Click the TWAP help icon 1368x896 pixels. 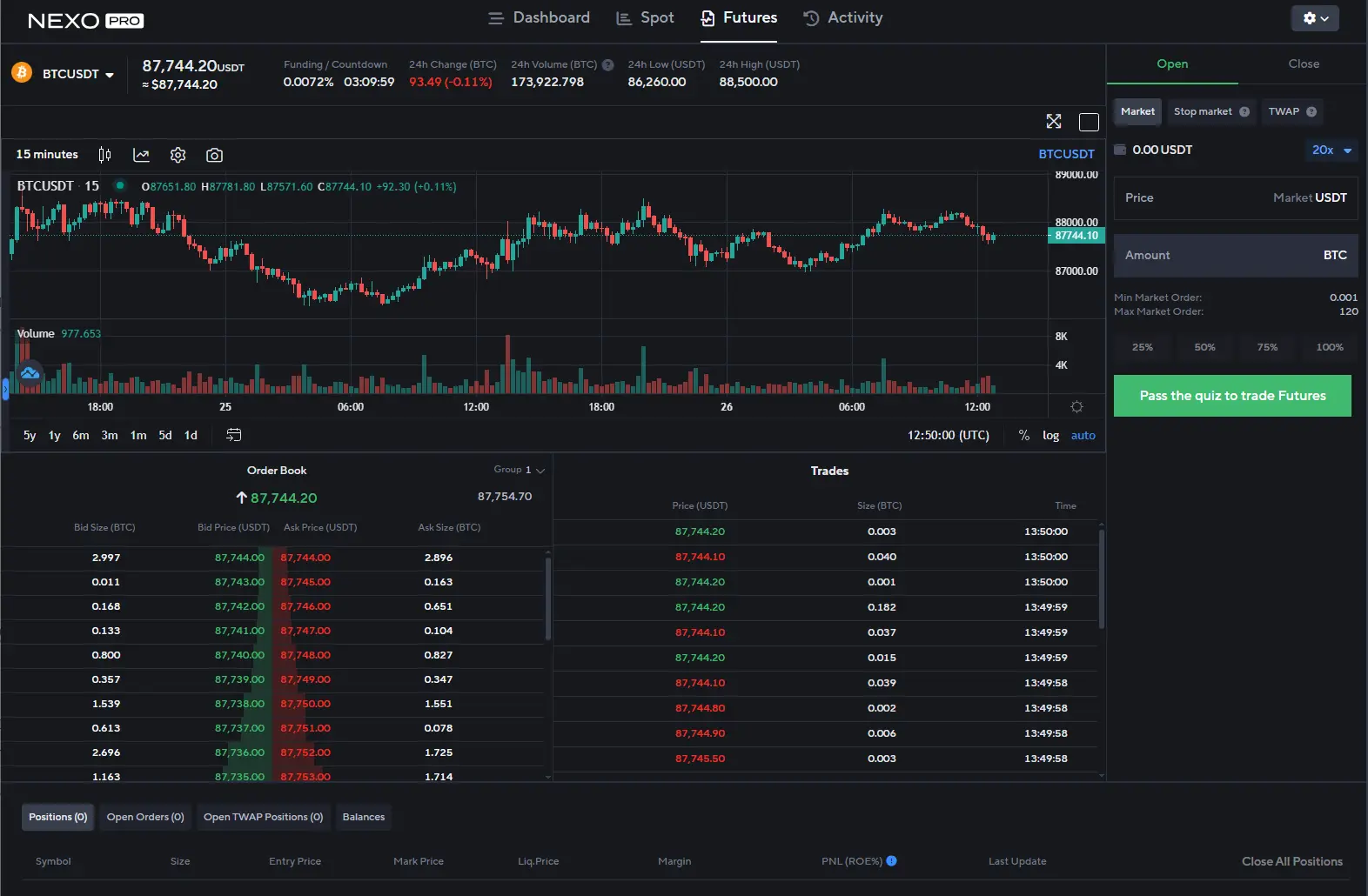click(1311, 111)
